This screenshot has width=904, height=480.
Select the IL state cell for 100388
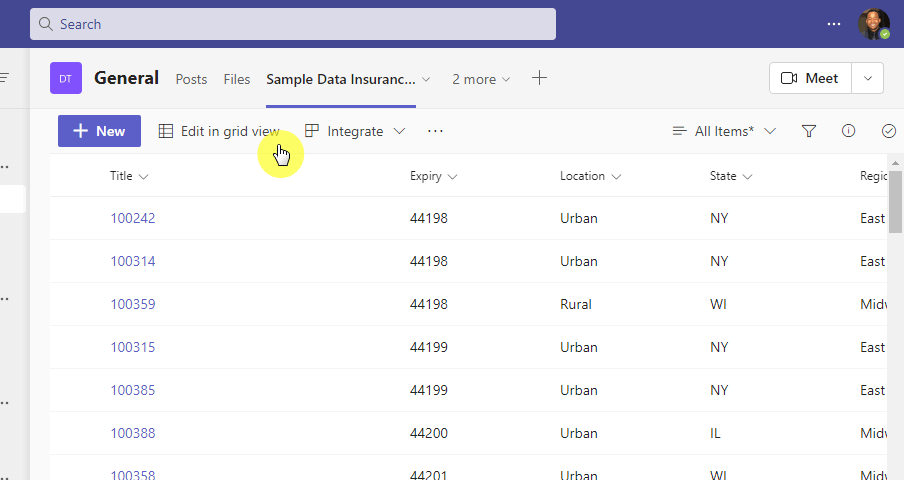[x=715, y=433]
